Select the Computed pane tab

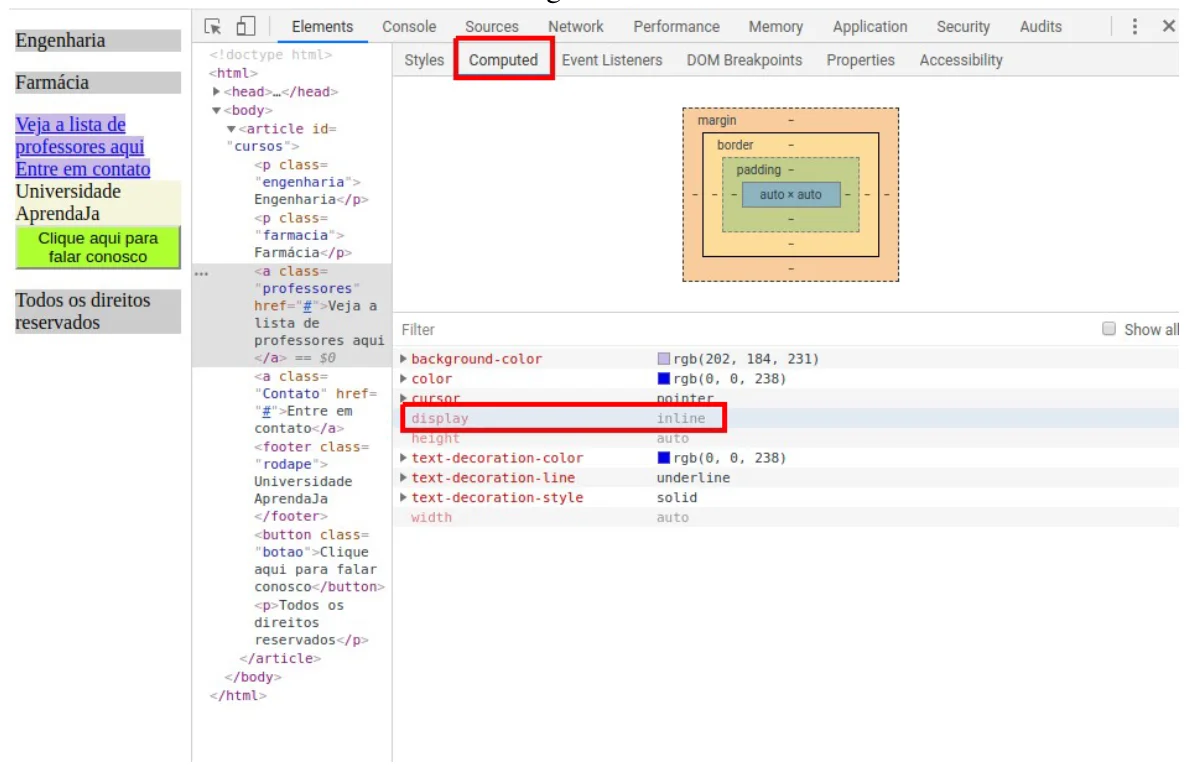pyautogui.click(x=503, y=60)
